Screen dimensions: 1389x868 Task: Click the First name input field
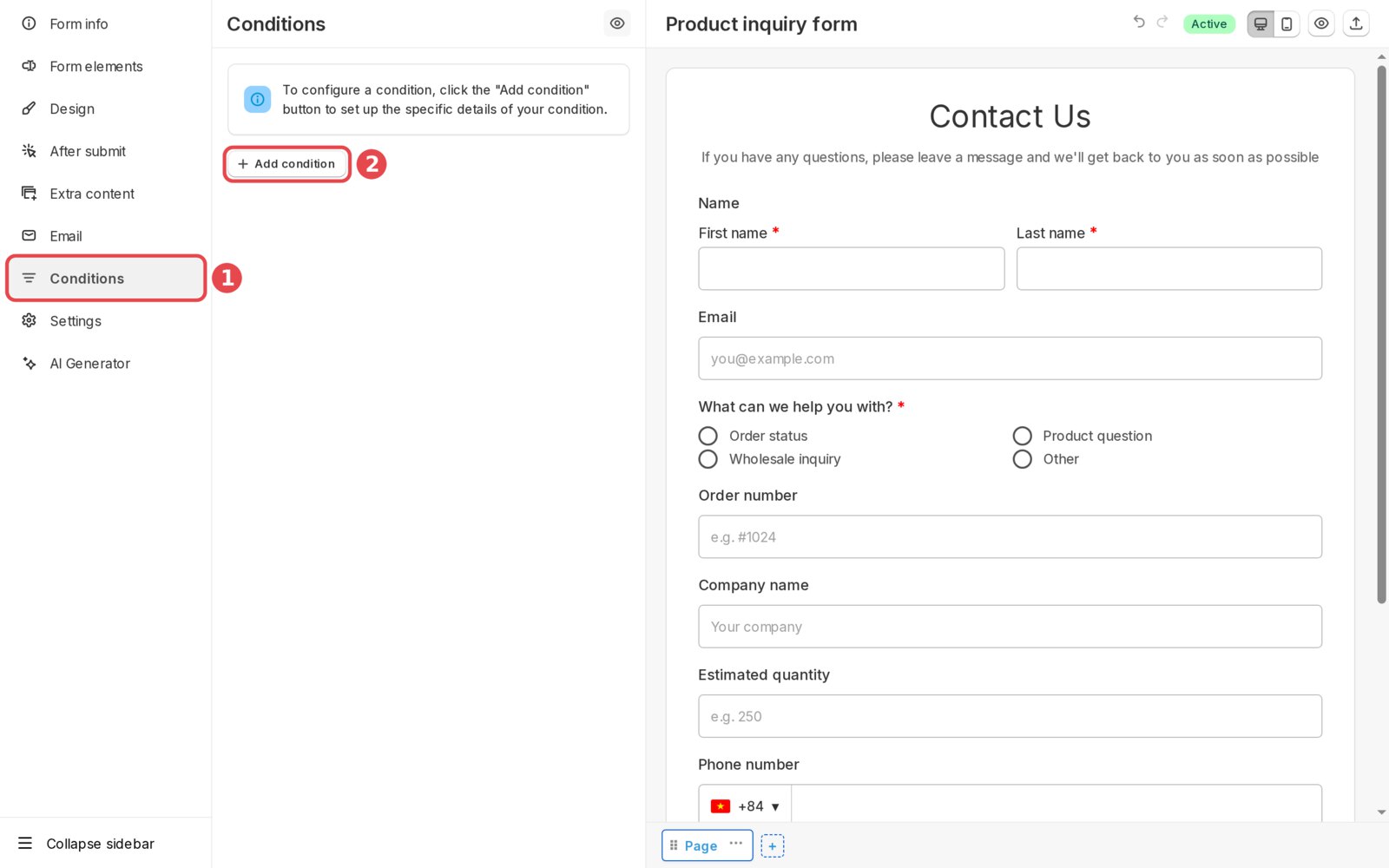pyautogui.click(x=851, y=269)
